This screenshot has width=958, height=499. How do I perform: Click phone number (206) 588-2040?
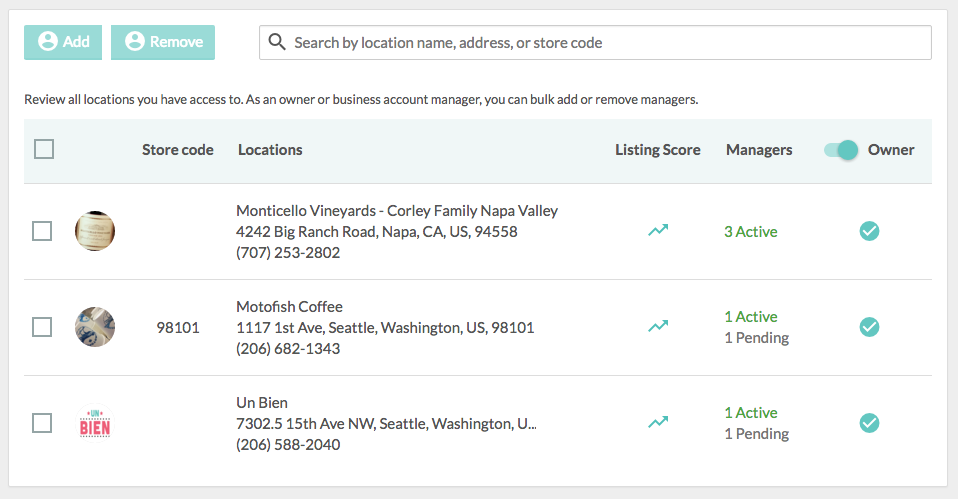point(288,444)
